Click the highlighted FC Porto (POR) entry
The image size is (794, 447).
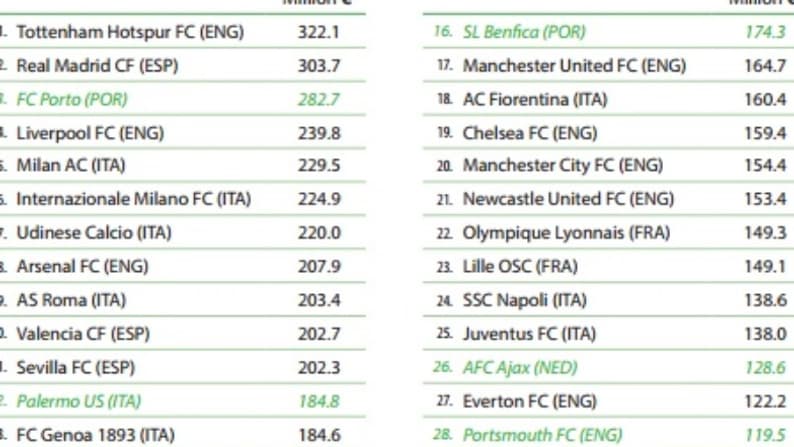click(72, 99)
